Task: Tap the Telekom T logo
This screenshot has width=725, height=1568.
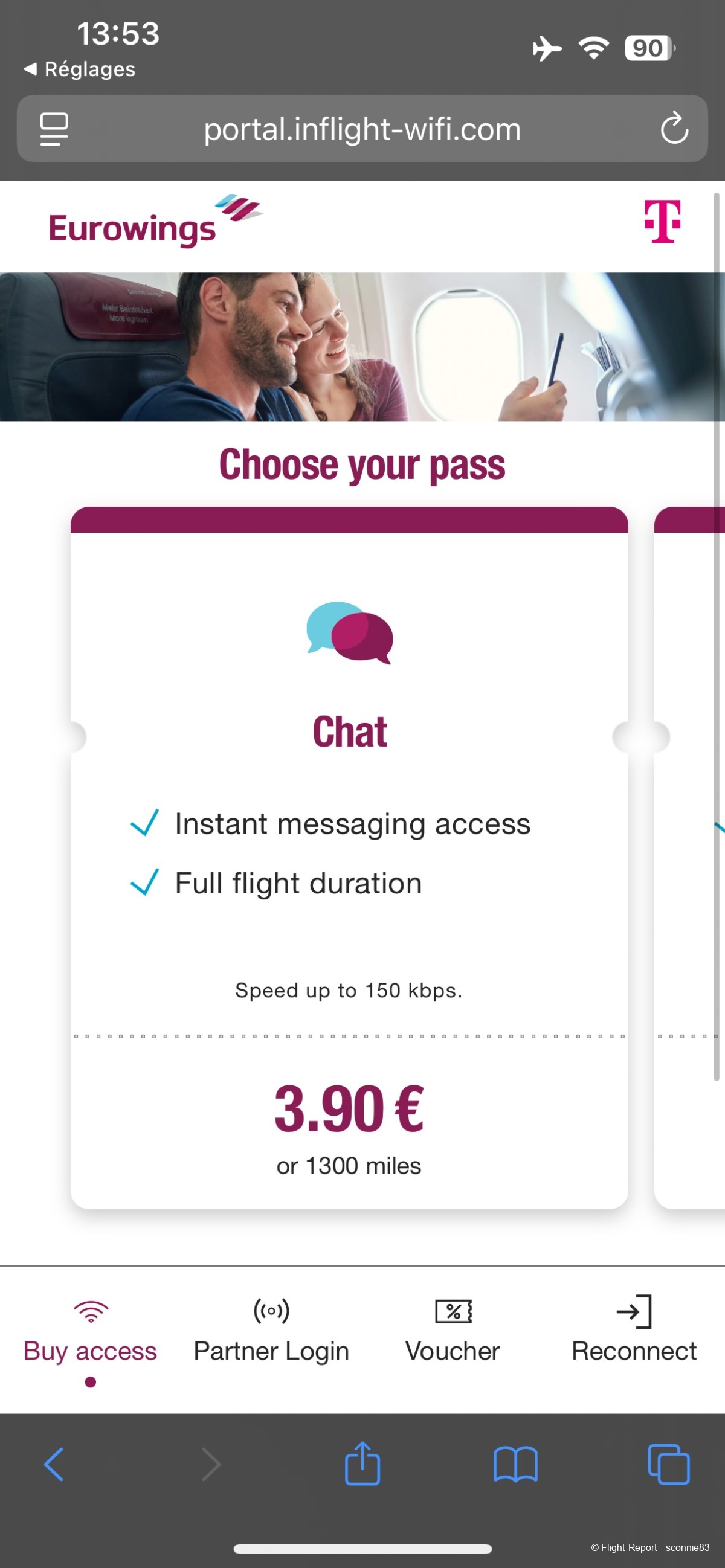Action: click(662, 222)
